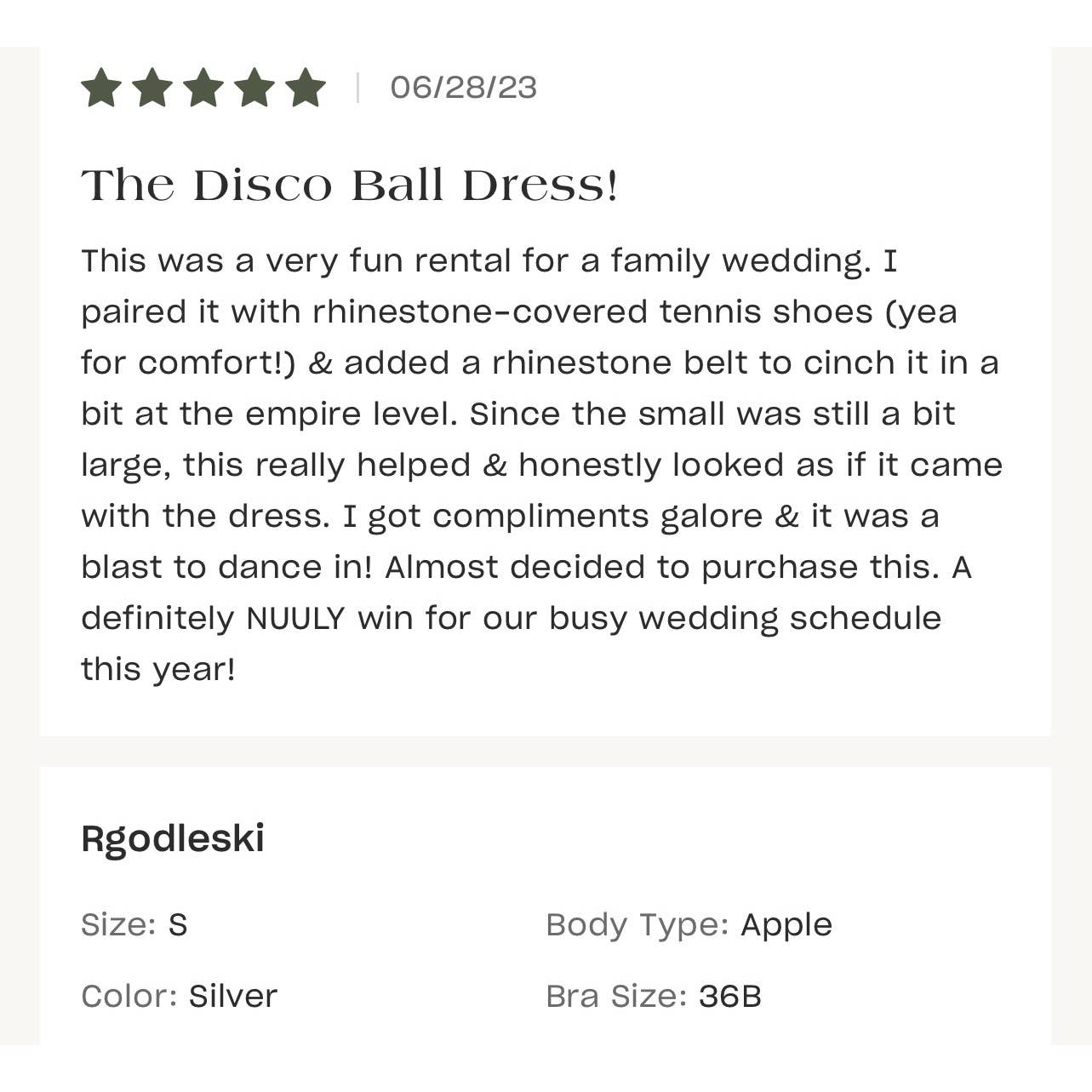The width and height of the screenshot is (1092, 1092).
Task: Click the divider between stars and date
Action: [357, 88]
